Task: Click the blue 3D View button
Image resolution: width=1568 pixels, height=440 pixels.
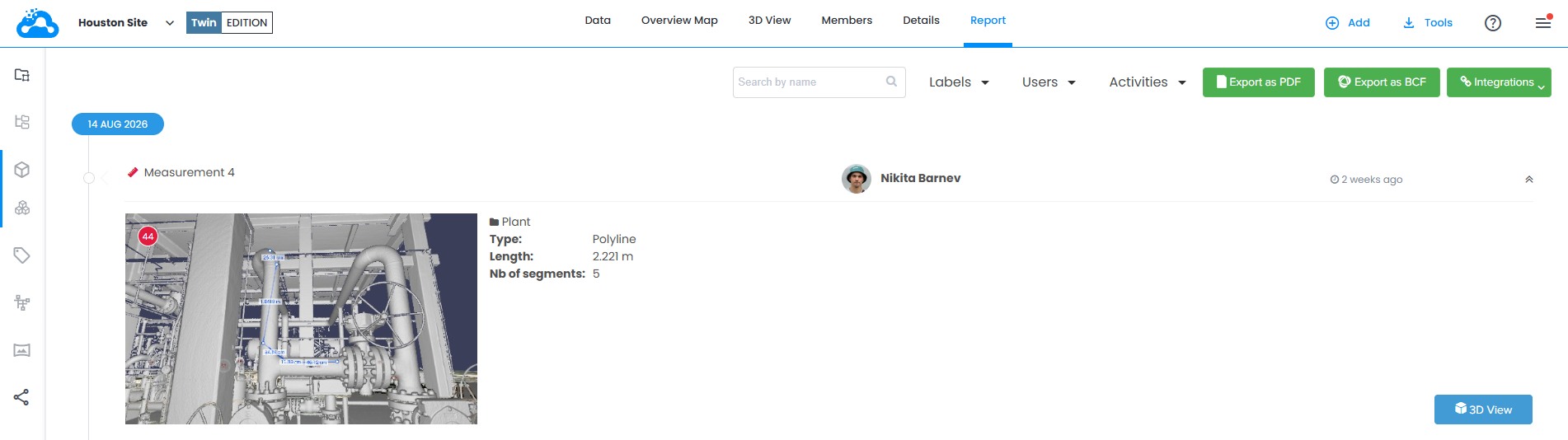Action: pyautogui.click(x=1483, y=410)
